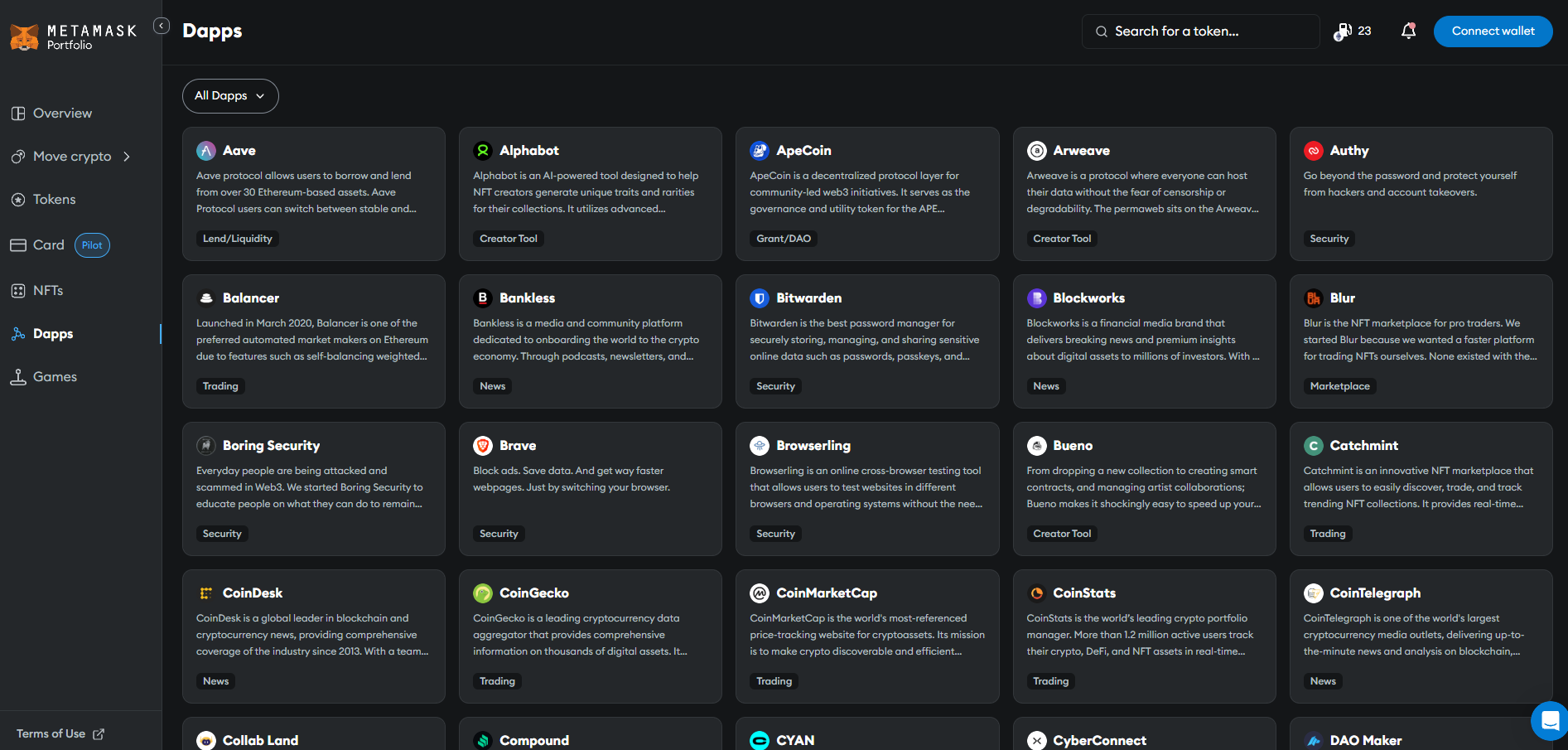Click the Grant/DAO tag on ApeCoin
The height and width of the screenshot is (750, 1568).
[784, 239]
